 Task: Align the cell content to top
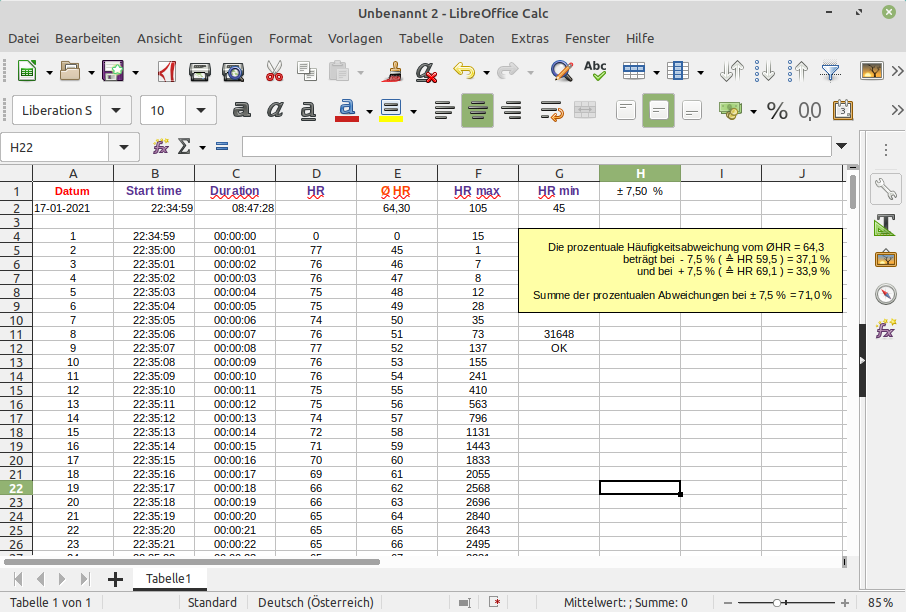tap(626, 110)
